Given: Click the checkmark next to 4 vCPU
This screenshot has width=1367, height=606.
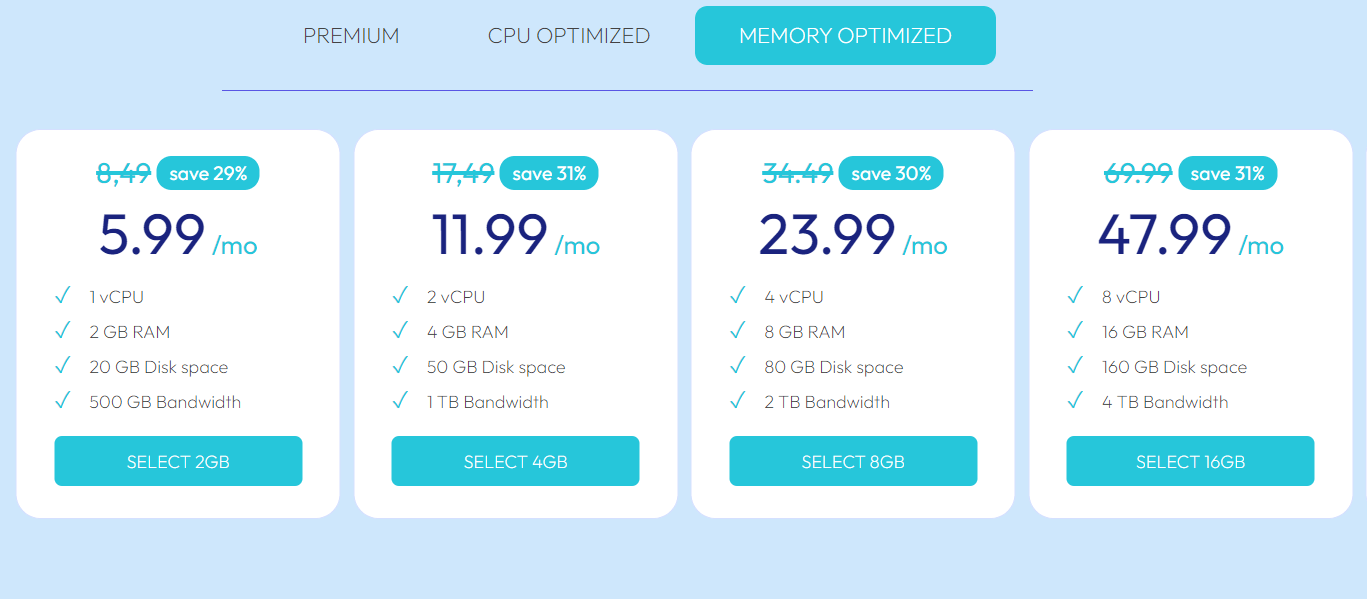Looking at the screenshot, I should click(x=738, y=295).
